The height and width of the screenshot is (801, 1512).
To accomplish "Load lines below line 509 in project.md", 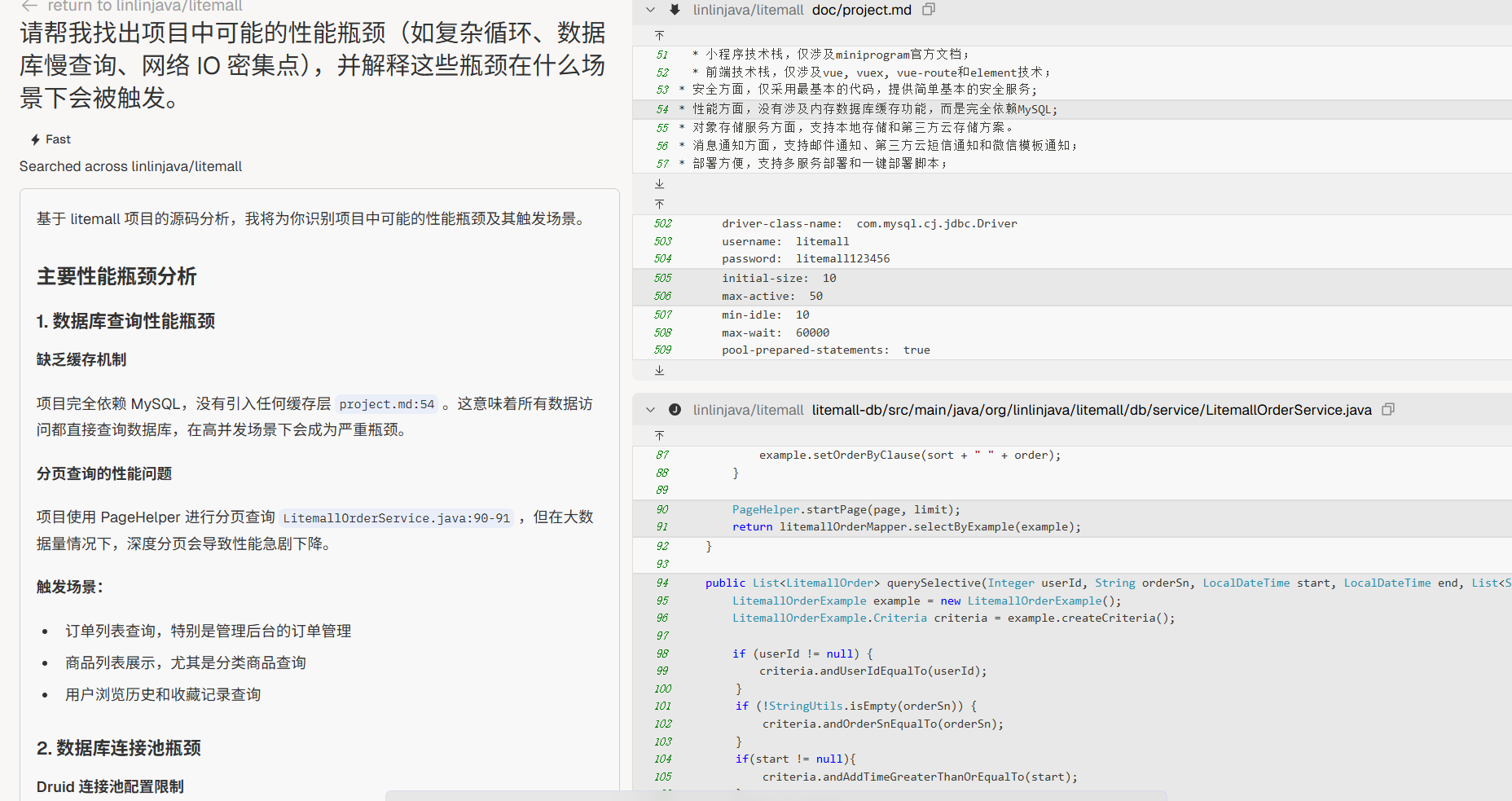I will coord(660,371).
